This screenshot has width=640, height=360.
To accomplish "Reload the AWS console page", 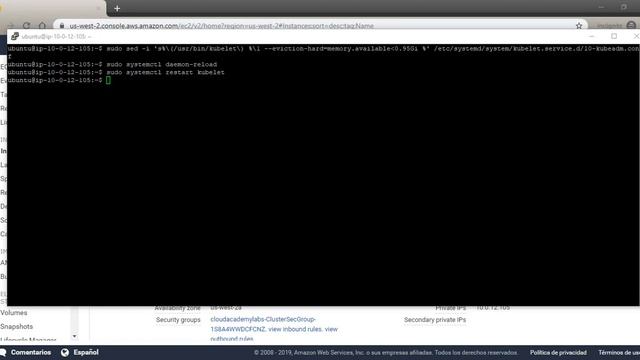I will [27, 26].
